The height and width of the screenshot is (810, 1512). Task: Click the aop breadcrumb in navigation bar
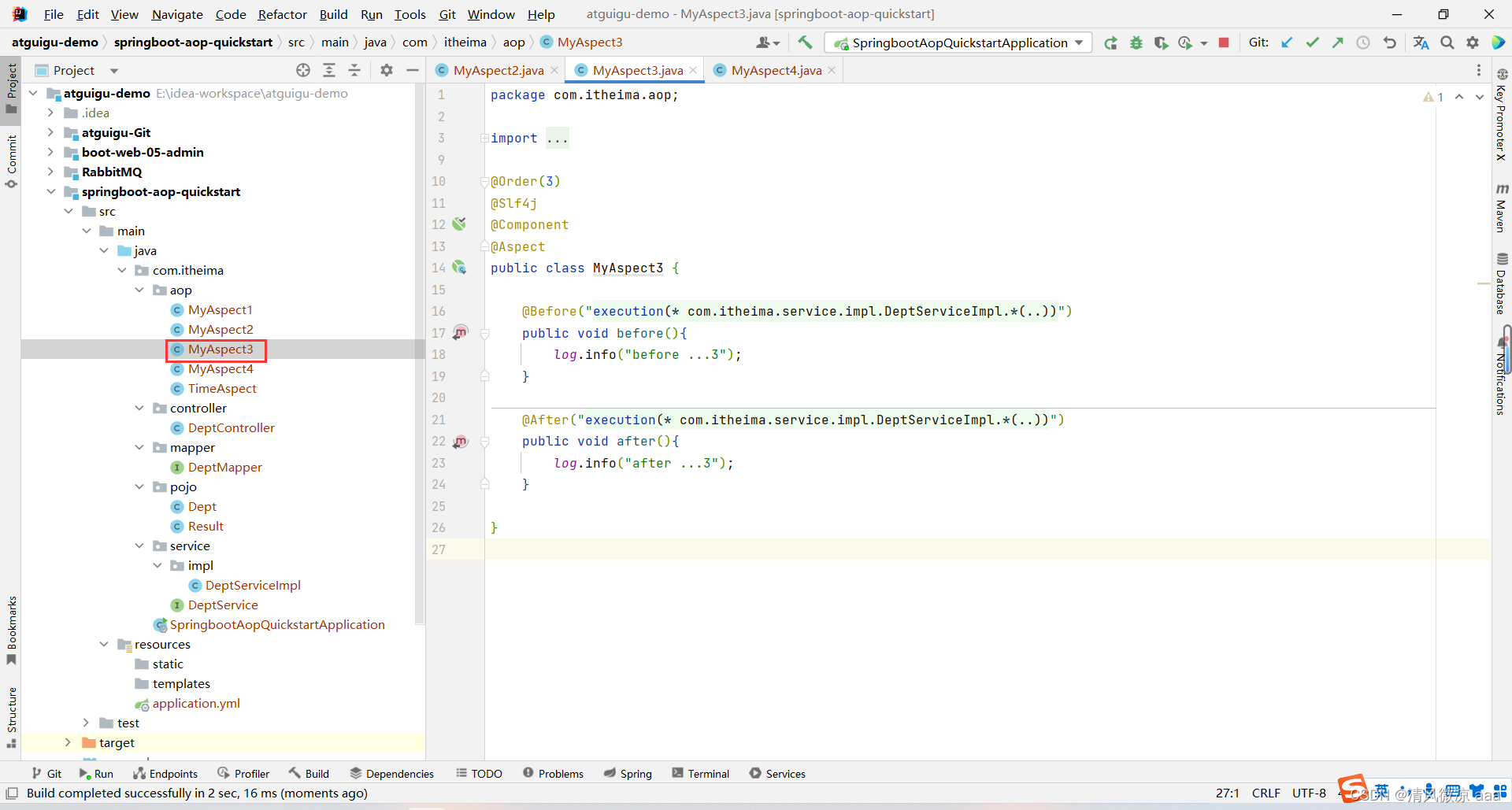[x=513, y=42]
